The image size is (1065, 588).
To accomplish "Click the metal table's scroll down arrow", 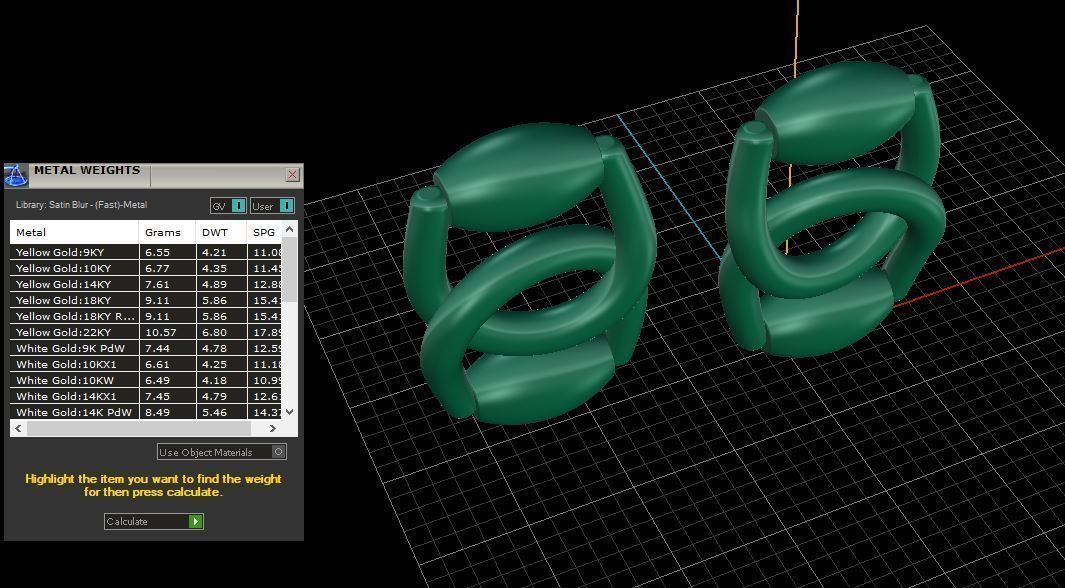I will point(290,411).
